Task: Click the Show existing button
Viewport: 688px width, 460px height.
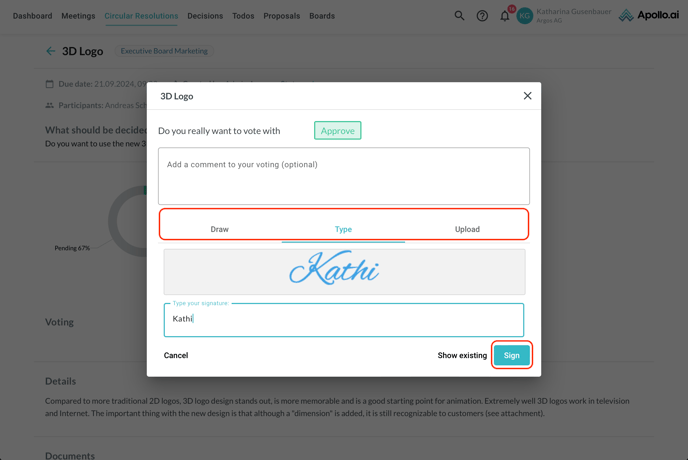Action: [x=462, y=355]
